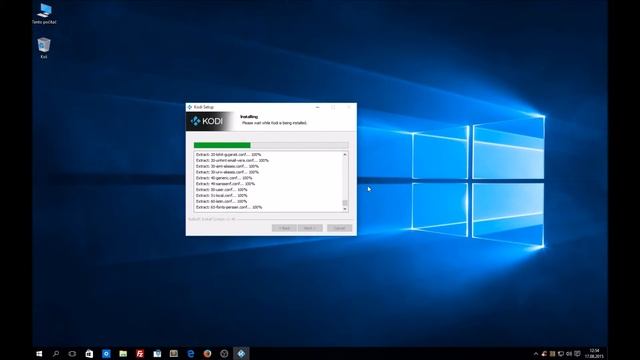Launch Microsoft Edge from the taskbar

click(x=191, y=353)
